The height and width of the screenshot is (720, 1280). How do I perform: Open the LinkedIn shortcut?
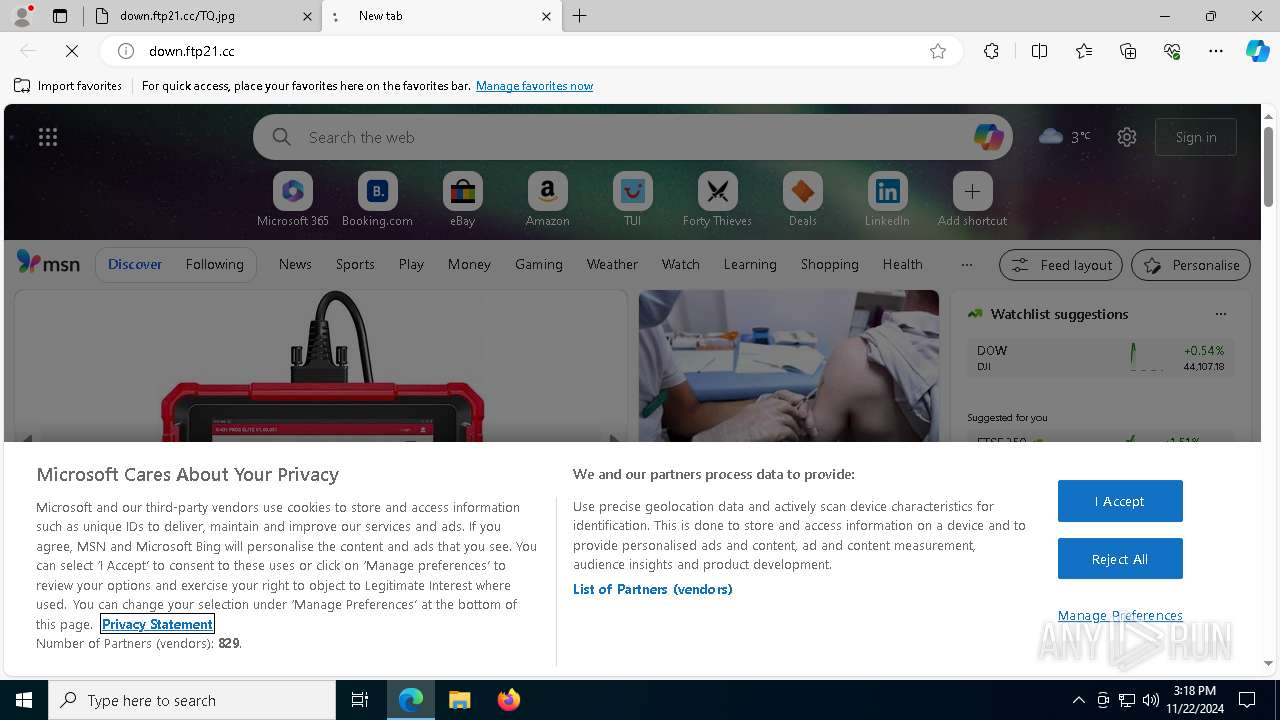point(887,200)
